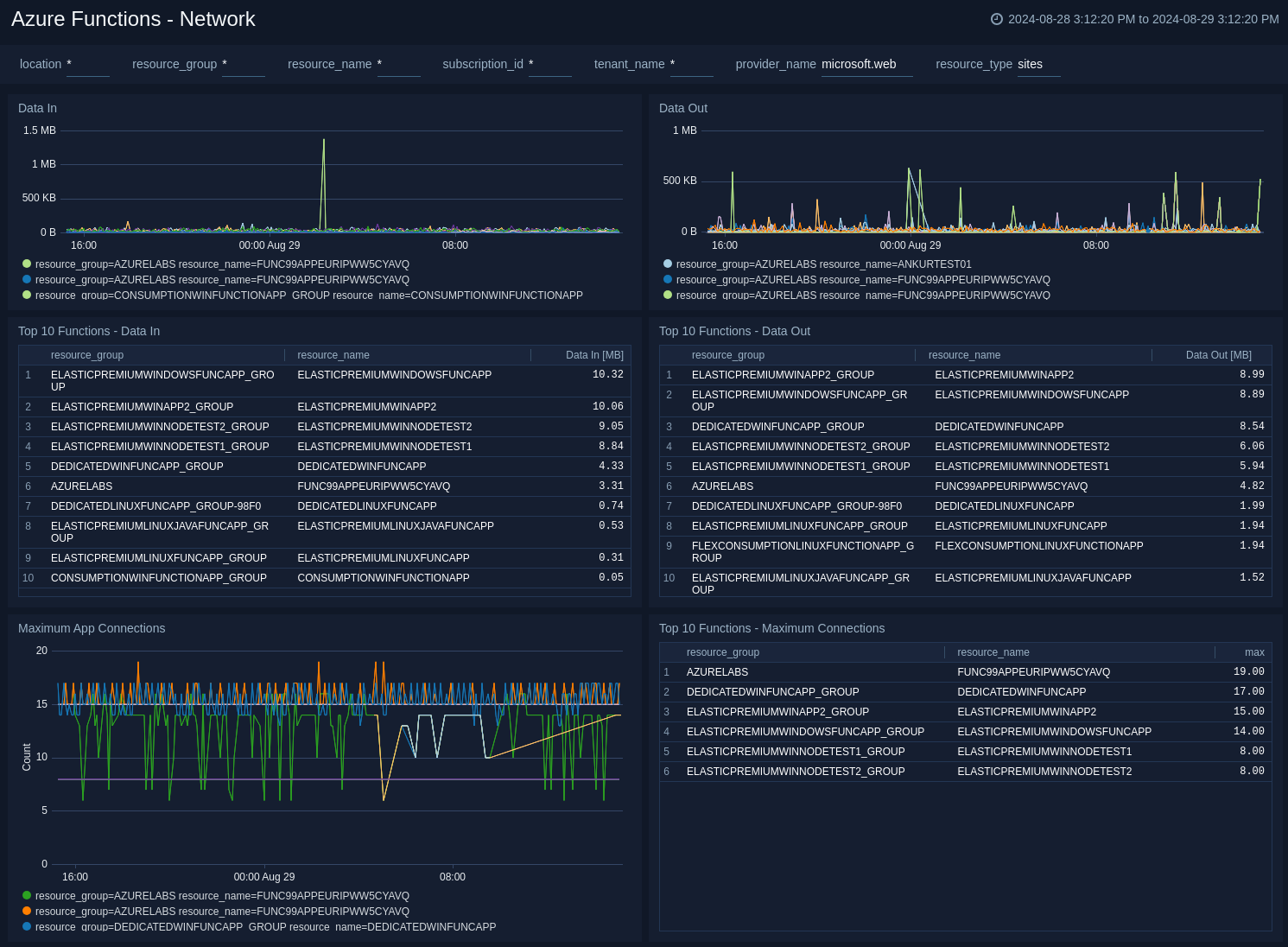Select ELASTICPREMIUMWINNODETEST2 name in Data In table
1288x947 pixels.
click(384, 427)
